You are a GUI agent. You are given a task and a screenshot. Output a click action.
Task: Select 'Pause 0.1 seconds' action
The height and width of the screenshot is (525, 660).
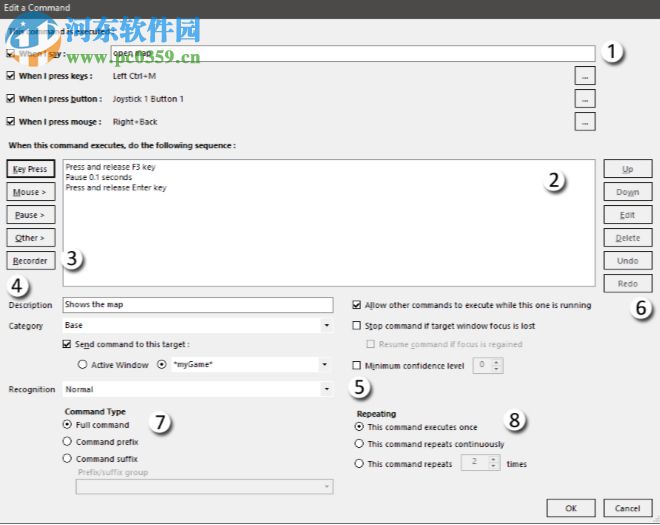pos(98,177)
